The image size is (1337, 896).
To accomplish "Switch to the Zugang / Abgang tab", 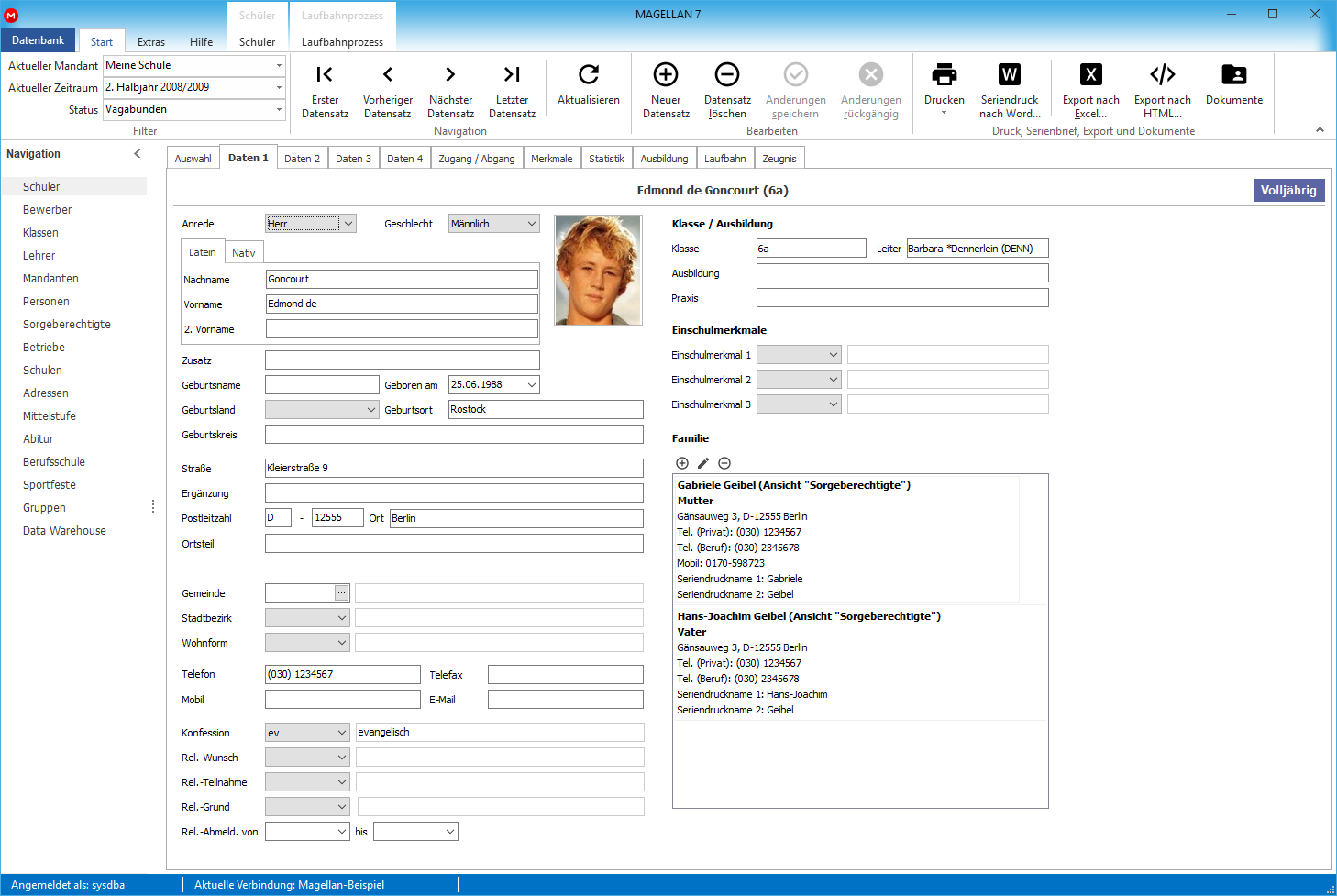I will point(477,159).
